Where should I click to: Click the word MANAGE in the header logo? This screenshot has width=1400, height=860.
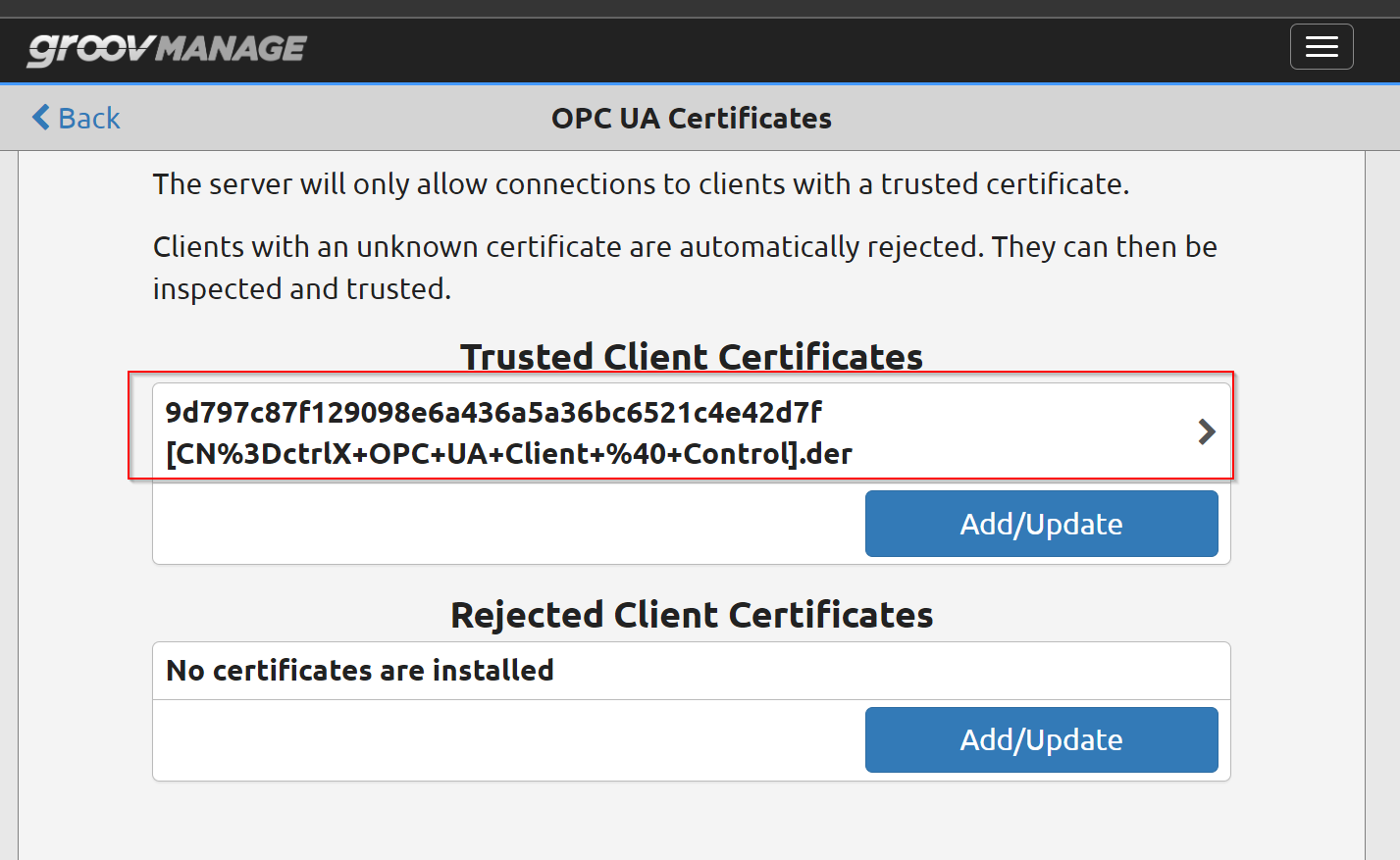(232, 48)
